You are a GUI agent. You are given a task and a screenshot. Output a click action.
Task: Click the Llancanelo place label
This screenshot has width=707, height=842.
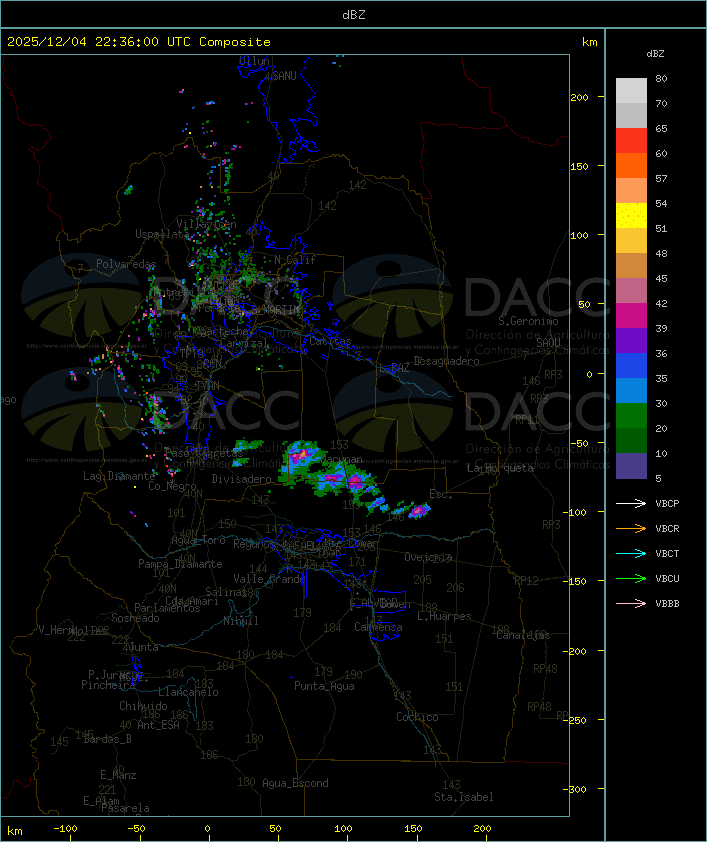(x=188, y=692)
